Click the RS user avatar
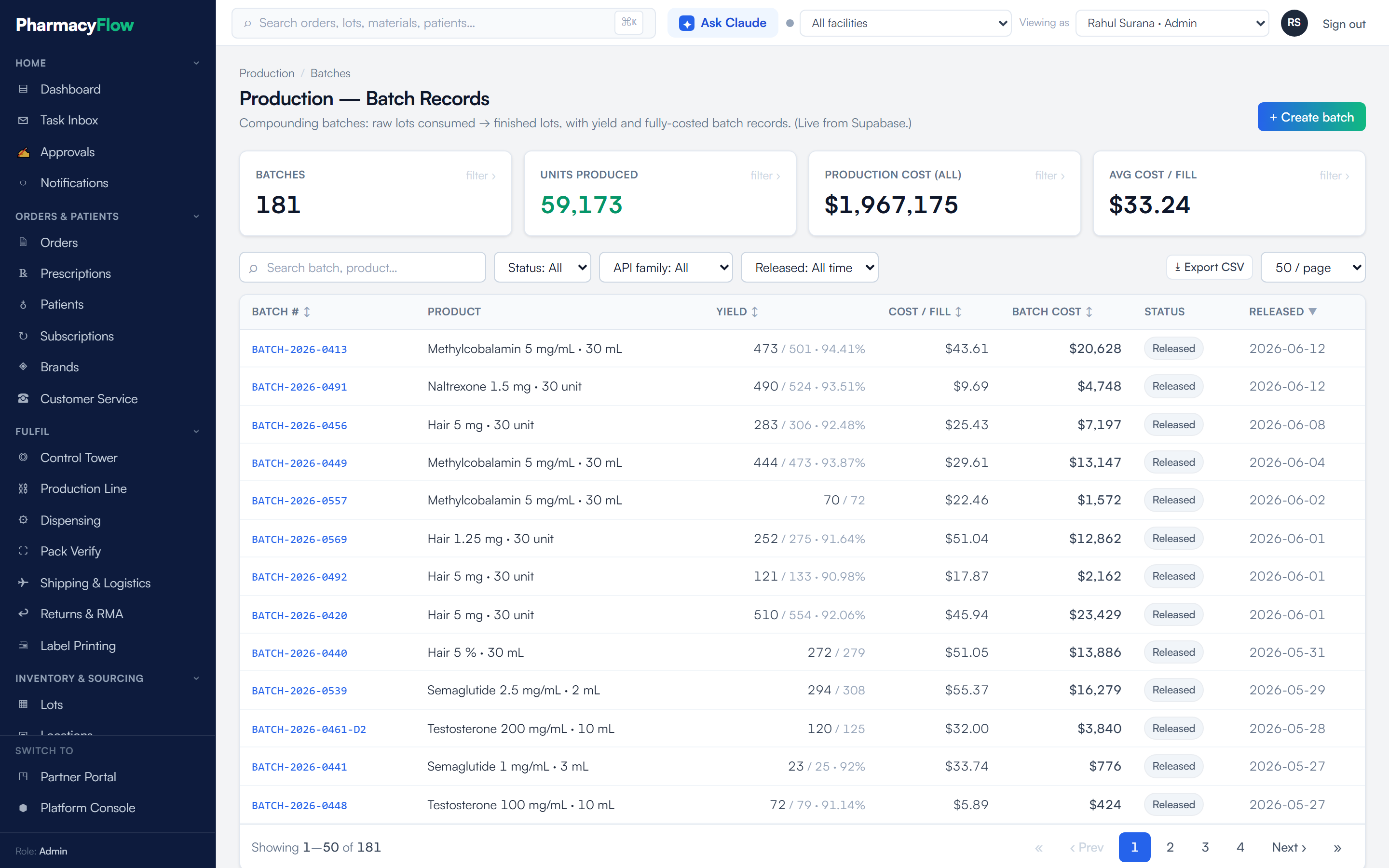Image resolution: width=1389 pixels, height=868 pixels. coord(1294,23)
